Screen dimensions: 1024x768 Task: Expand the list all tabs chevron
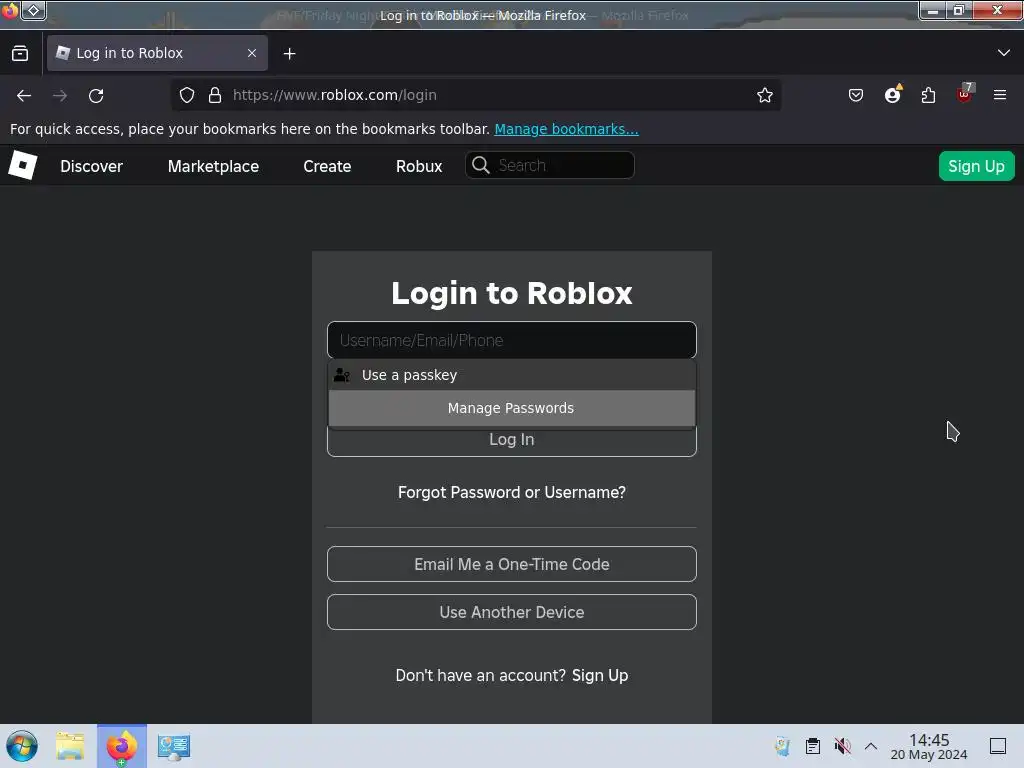click(x=1004, y=53)
